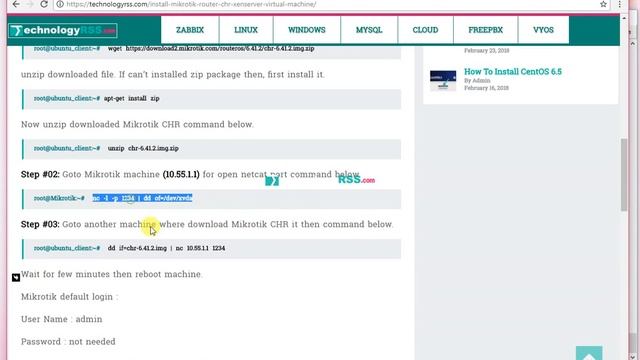Viewport: 640px width, 360px height.
Task: Open the WINDOWS menu item
Action: pos(307,30)
